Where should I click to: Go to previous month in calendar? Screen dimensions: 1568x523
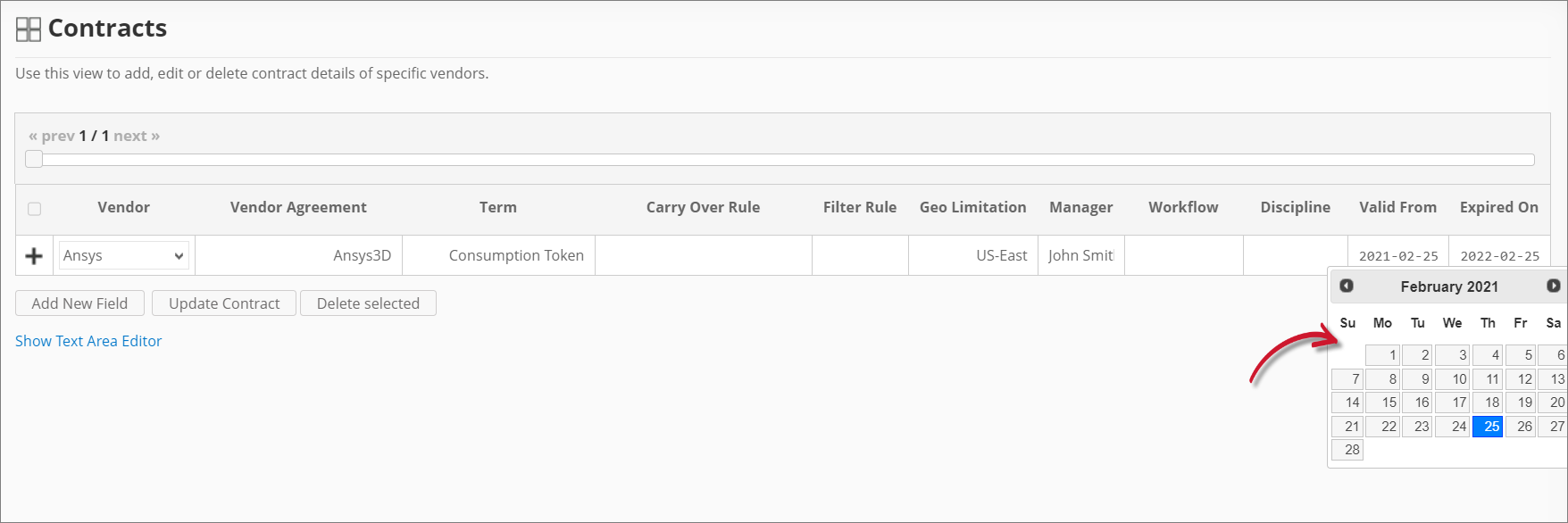tap(1347, 286)
